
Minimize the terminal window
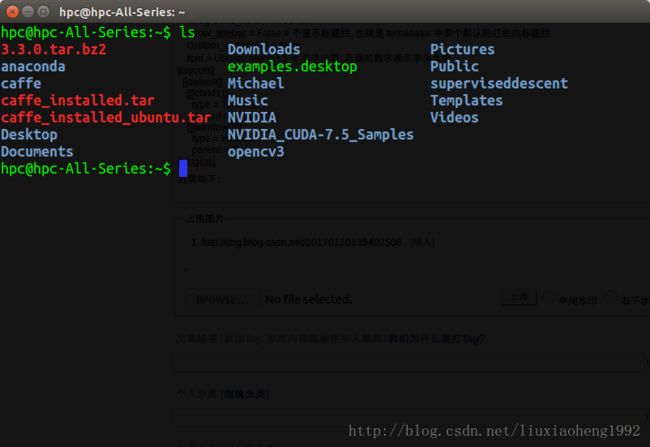click(28, 12)
